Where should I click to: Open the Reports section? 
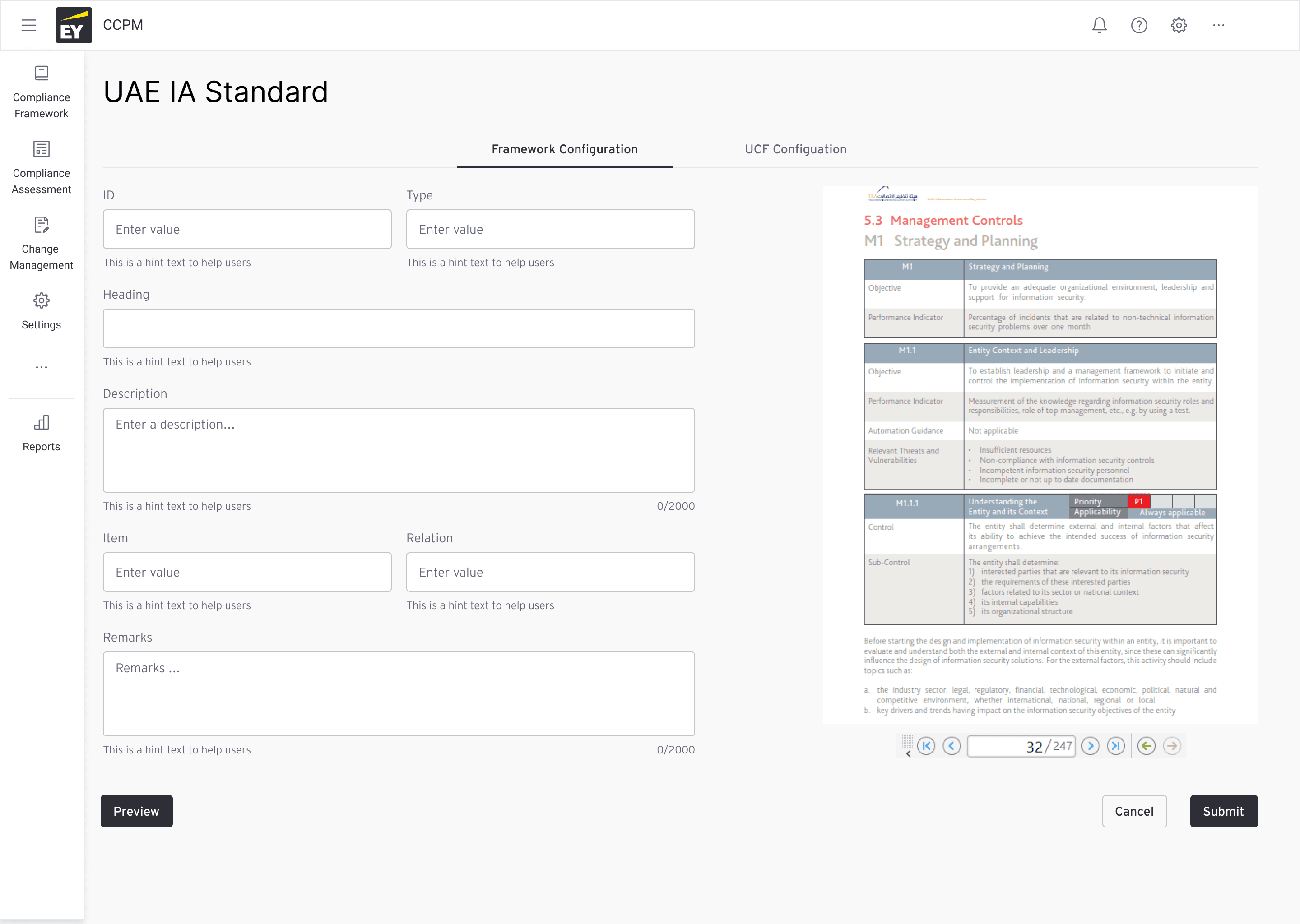coord(41,434)
